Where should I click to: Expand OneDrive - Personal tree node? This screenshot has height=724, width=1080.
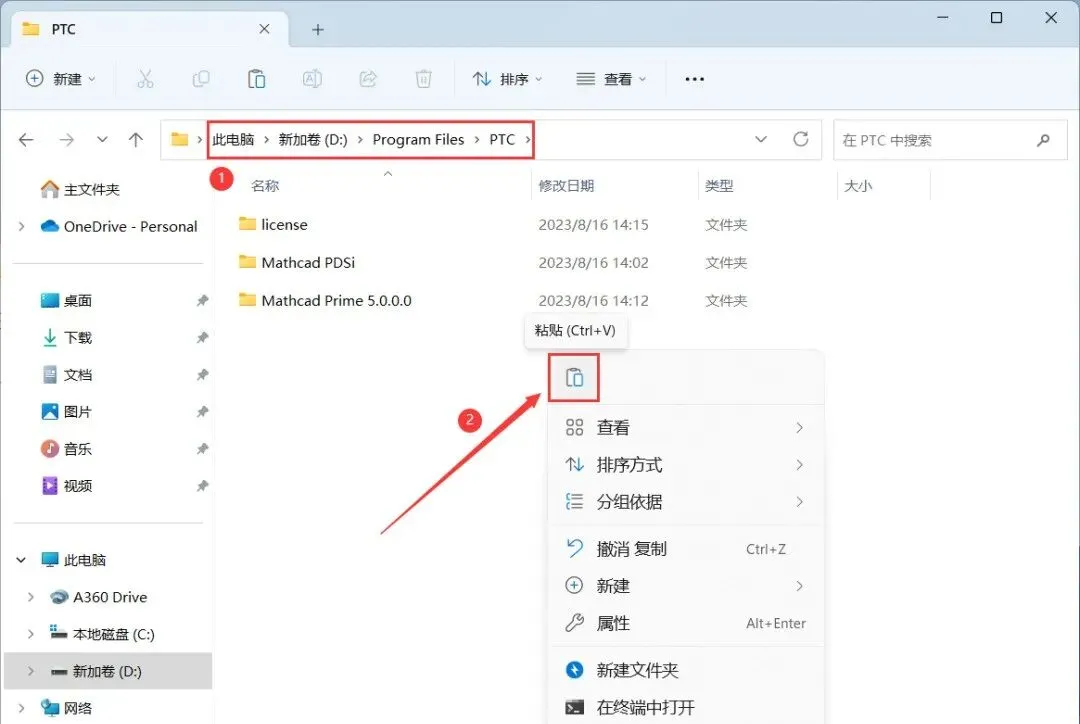tap(21, 227)
